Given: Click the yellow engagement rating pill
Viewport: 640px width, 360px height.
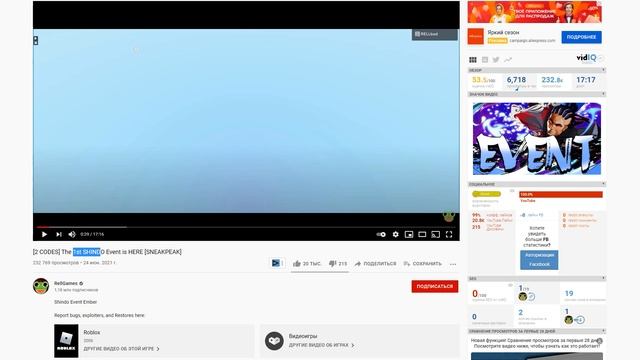Looking at the screenshot, I should [x=486, y=194].
